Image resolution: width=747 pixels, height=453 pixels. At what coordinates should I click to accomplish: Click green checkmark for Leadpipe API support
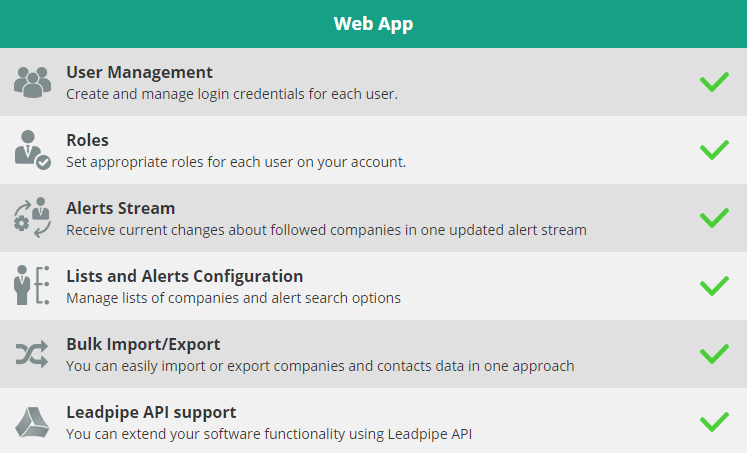[x=714, y=422]
